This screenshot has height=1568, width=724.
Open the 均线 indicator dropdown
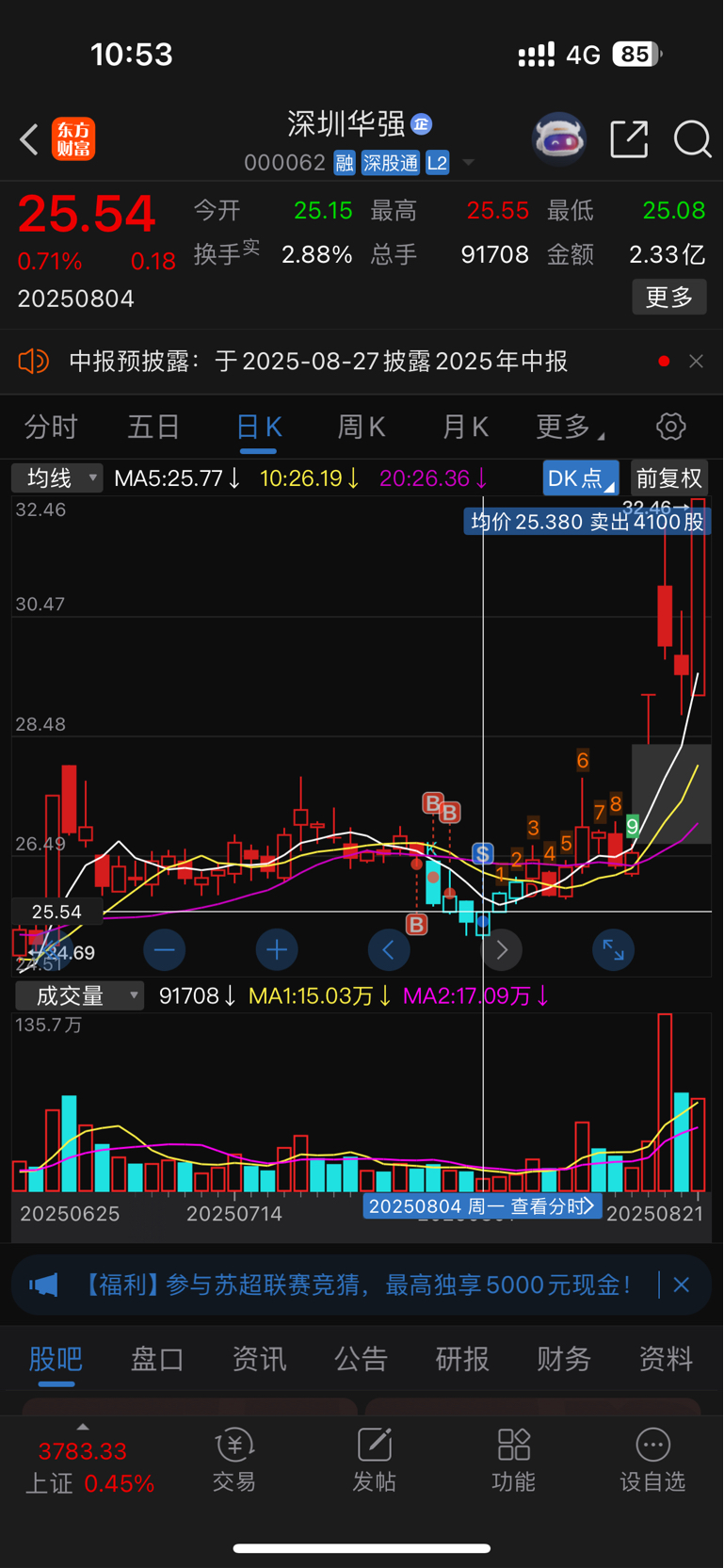(x=56, y=478)
